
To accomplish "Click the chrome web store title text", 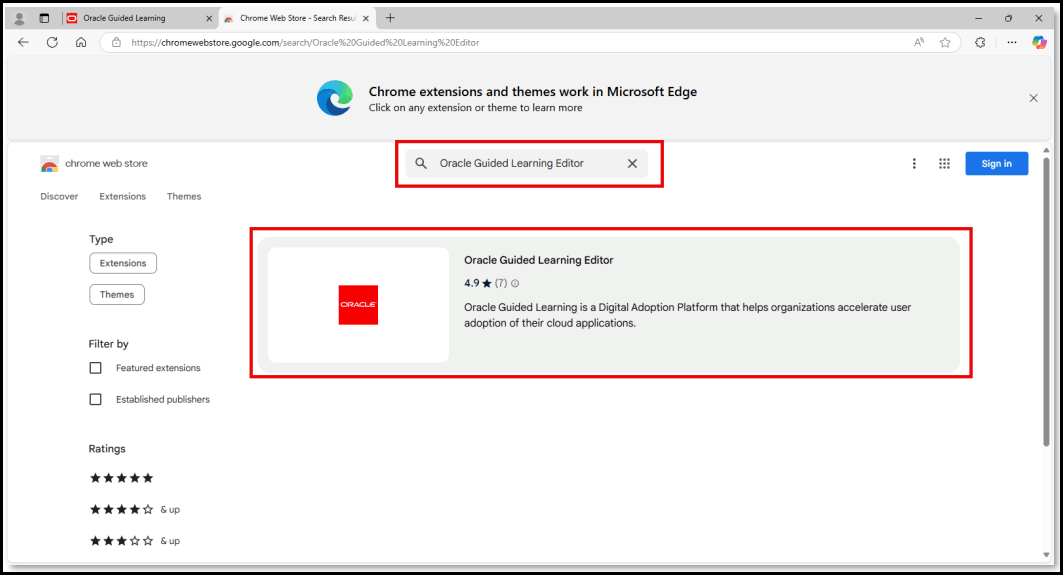I will click(106, 163).
